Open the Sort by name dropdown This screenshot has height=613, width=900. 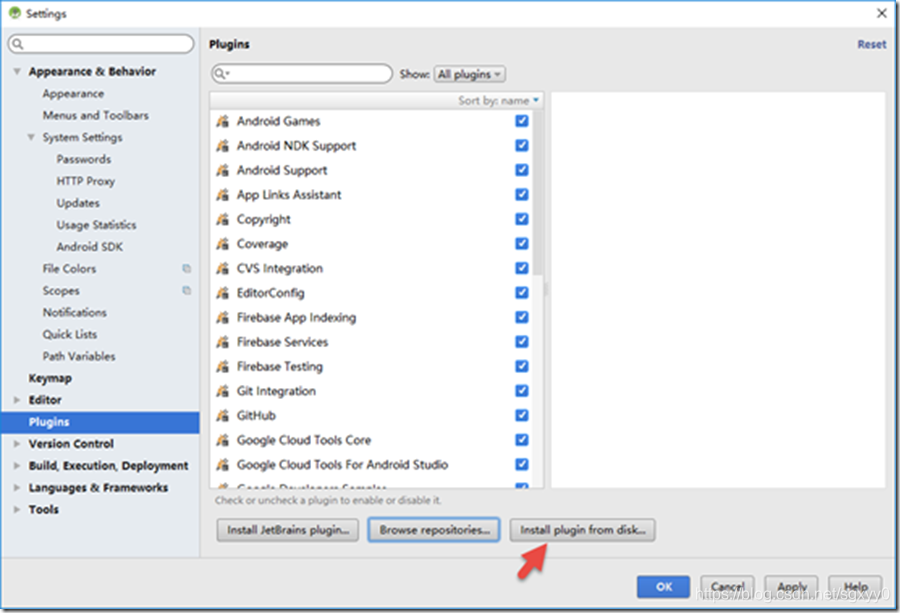[x=498, y=100]
